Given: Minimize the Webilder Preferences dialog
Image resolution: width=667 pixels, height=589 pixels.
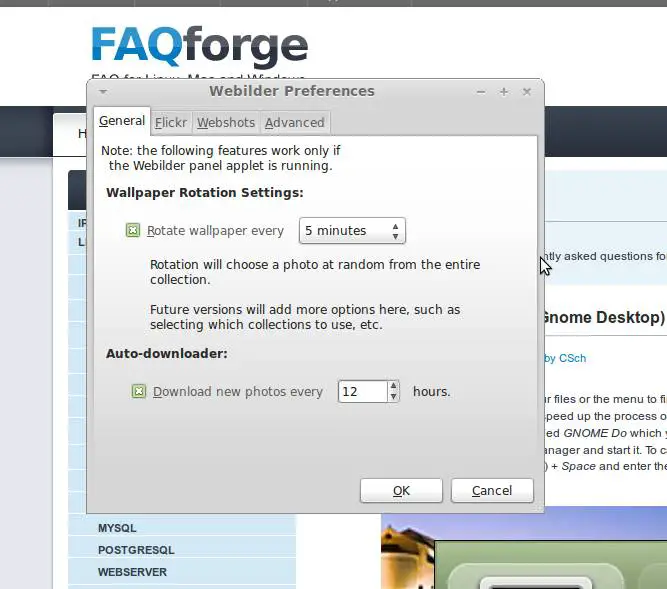Looking at the screenshot, I should (481, 92).
